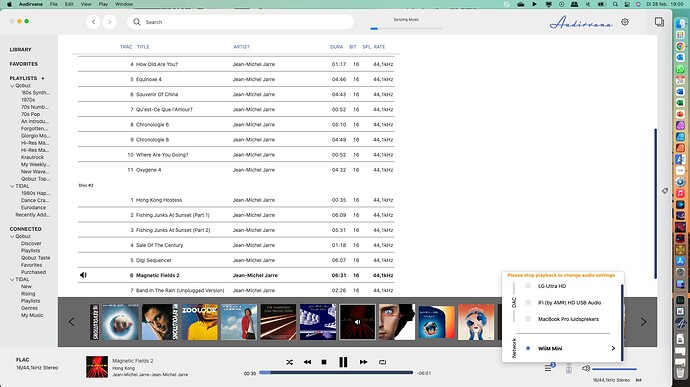Mute with the speaker volume icon
Screen dimensions: 690x387
pyautogui.click(x=586, y=368)
